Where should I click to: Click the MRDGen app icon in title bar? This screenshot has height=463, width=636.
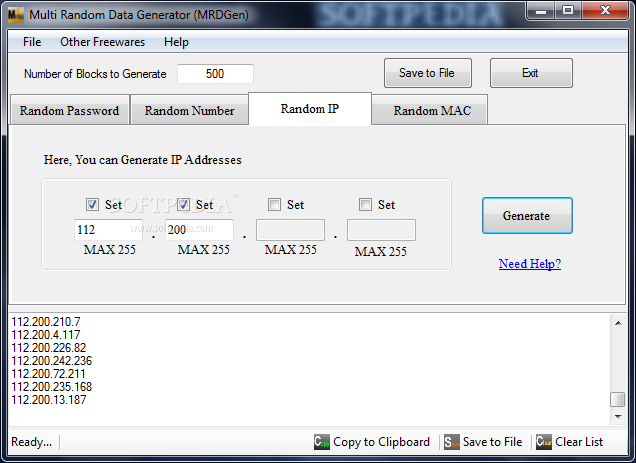[x=16, y=15]
